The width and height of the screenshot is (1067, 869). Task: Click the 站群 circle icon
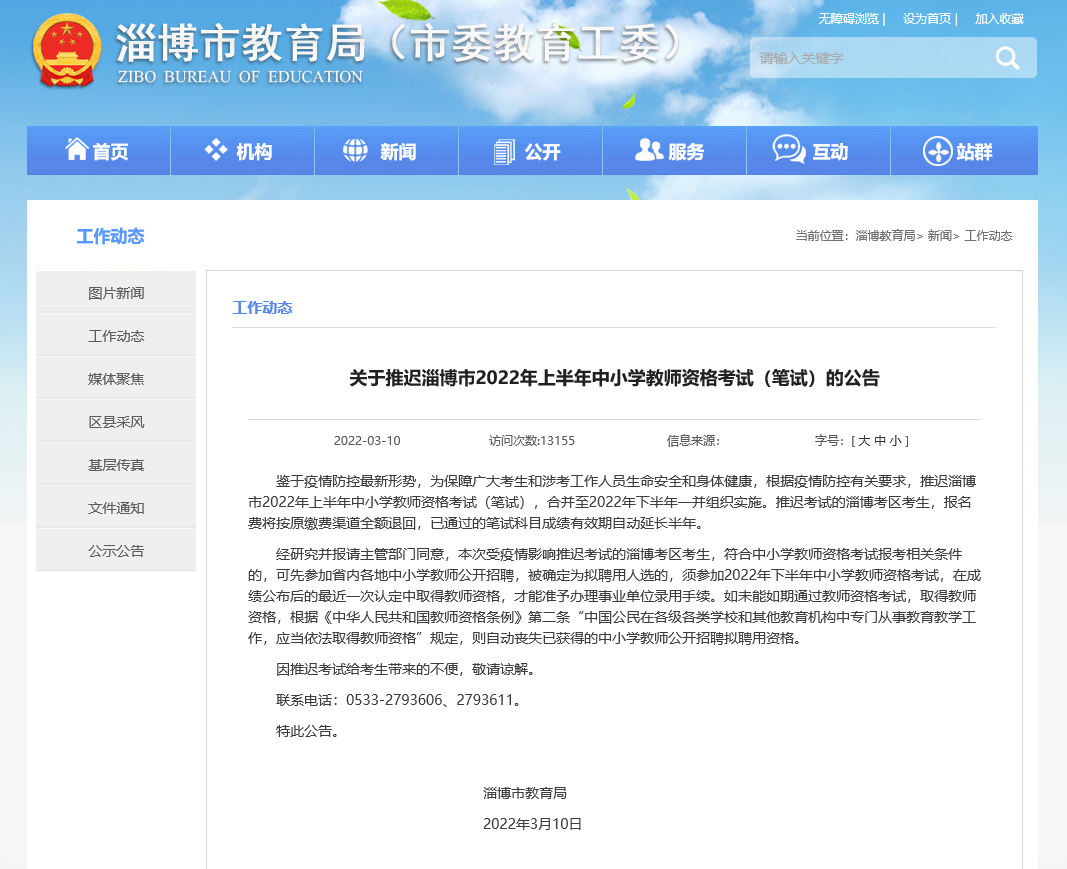pos(937,151)
